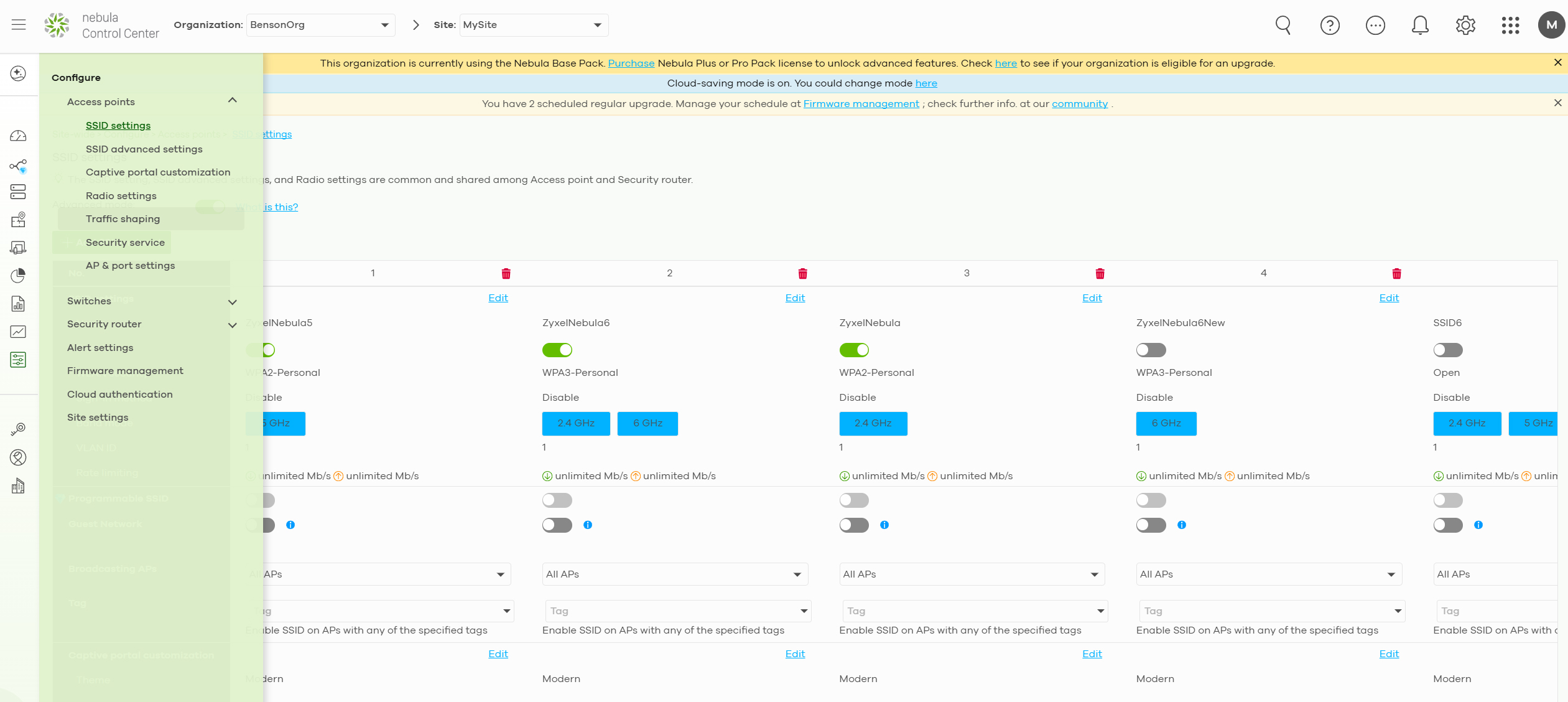Click the community link in banner
Image resolution: width=1568 pixels, height=702 pixels.
pyautogui.click(x=1080, y=104)
